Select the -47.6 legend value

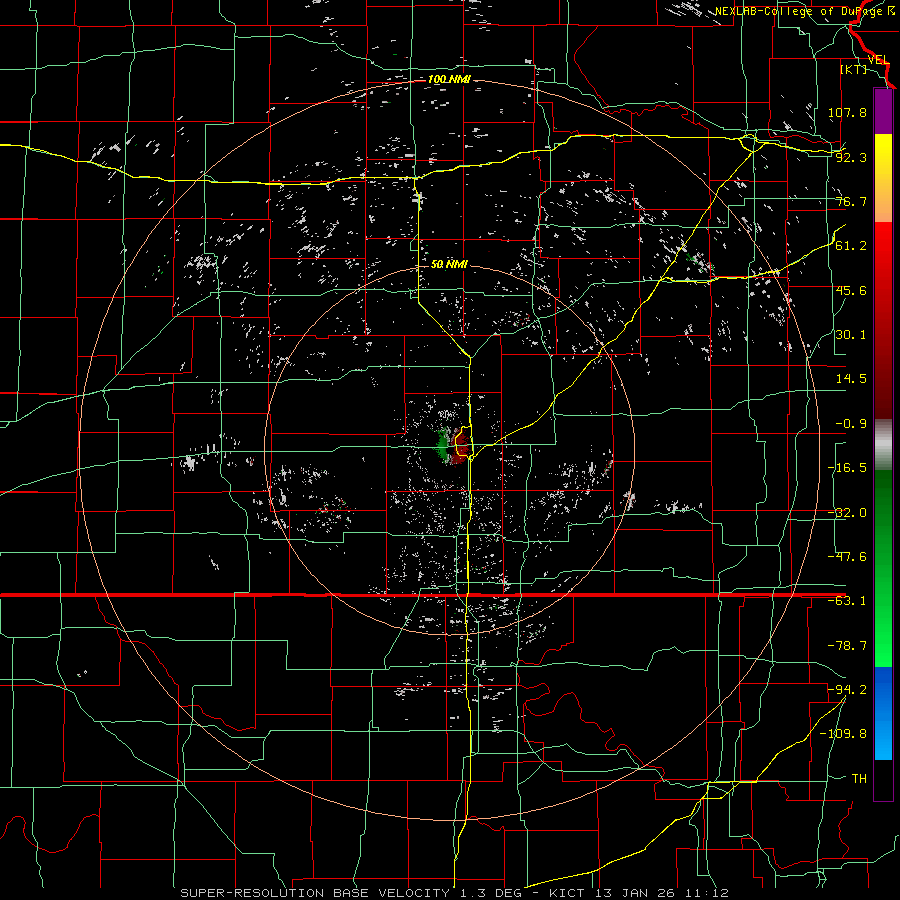coord(847,557)
